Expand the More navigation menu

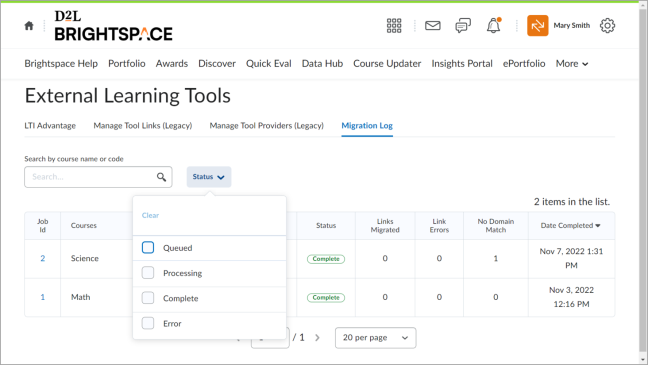pos(572,64)
